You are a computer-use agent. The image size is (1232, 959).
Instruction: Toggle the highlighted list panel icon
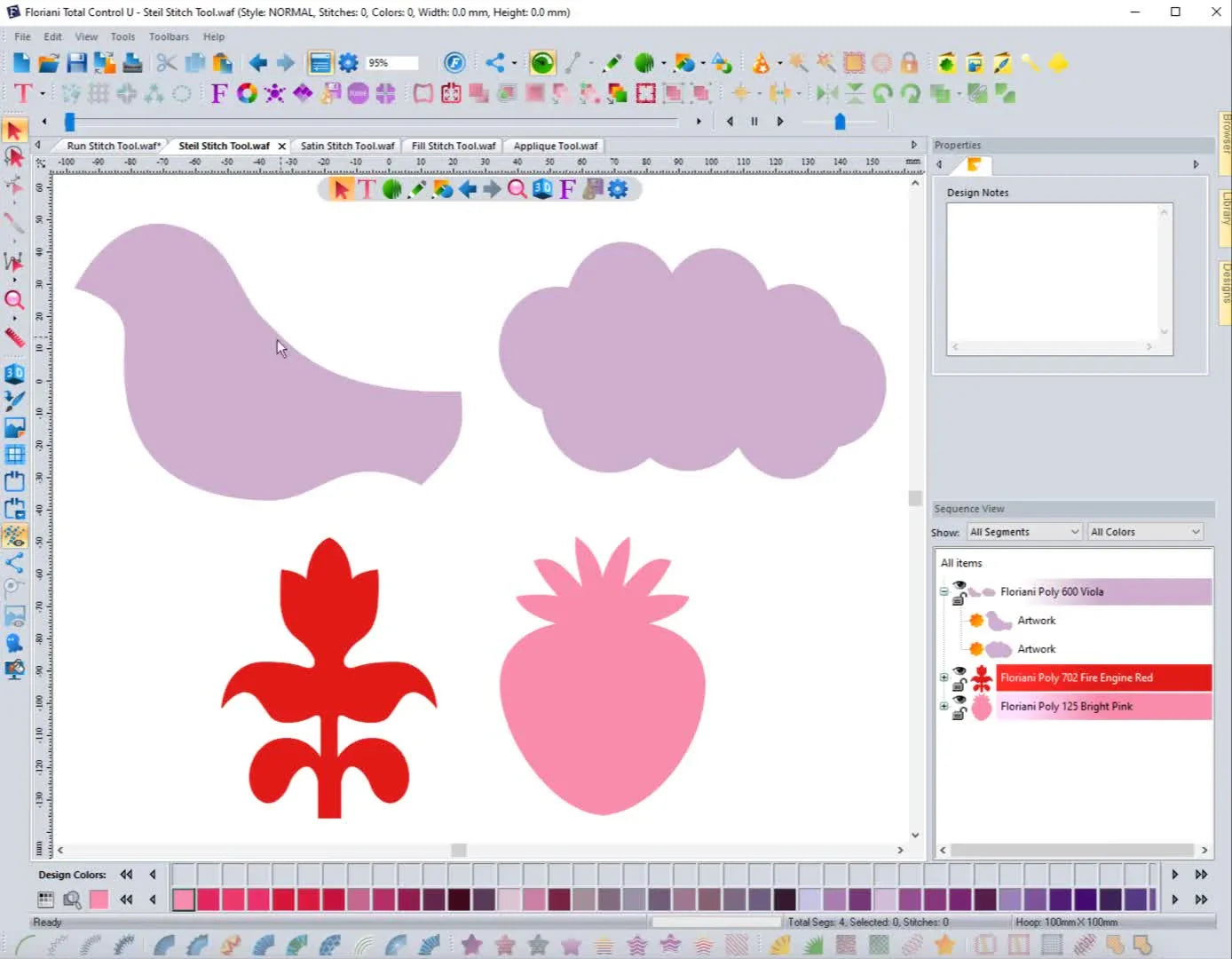tap(320, 62)
